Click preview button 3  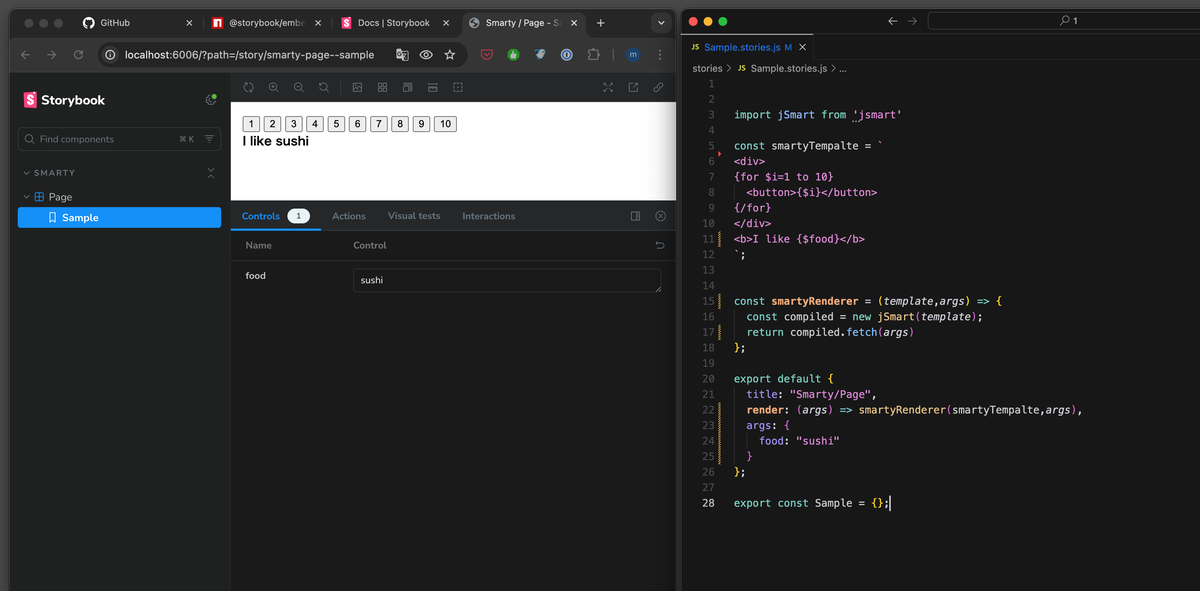click(294, 124)
